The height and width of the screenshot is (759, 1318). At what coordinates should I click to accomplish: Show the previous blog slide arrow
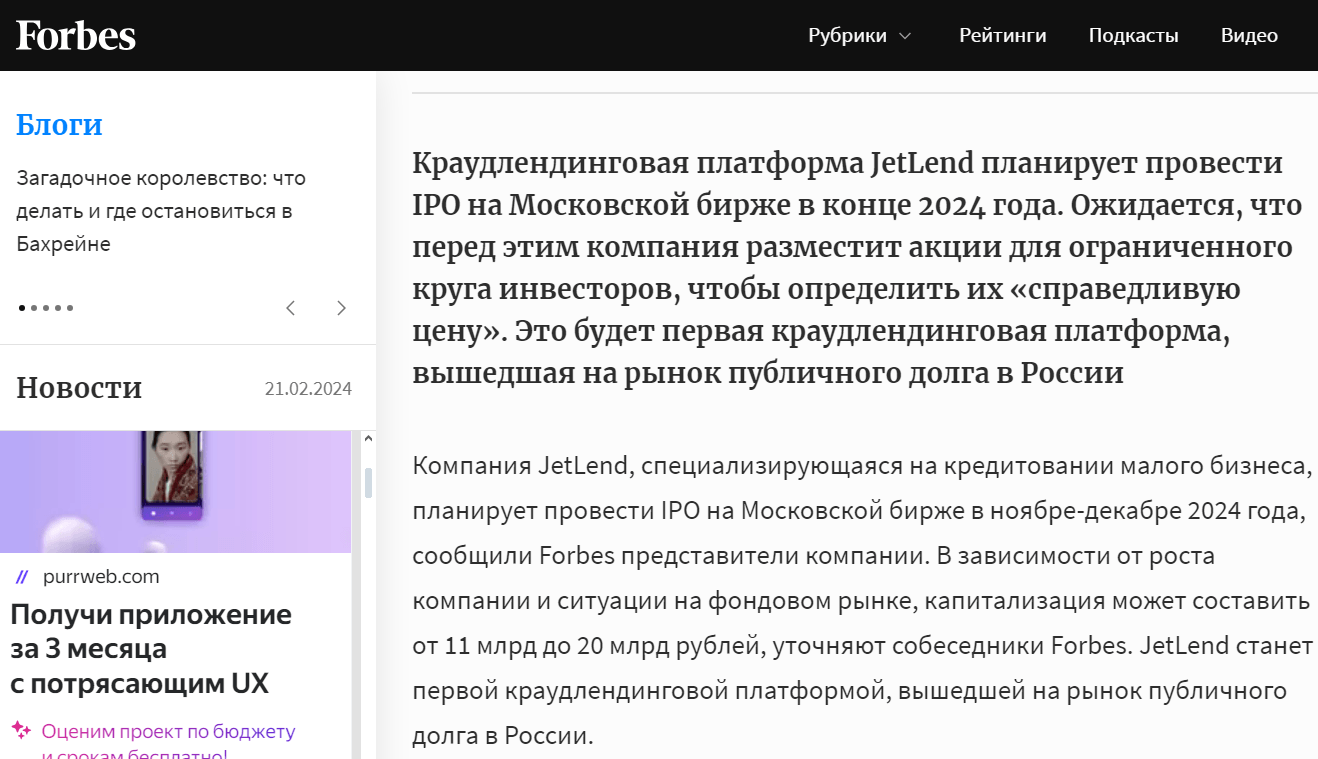point(291,308)
